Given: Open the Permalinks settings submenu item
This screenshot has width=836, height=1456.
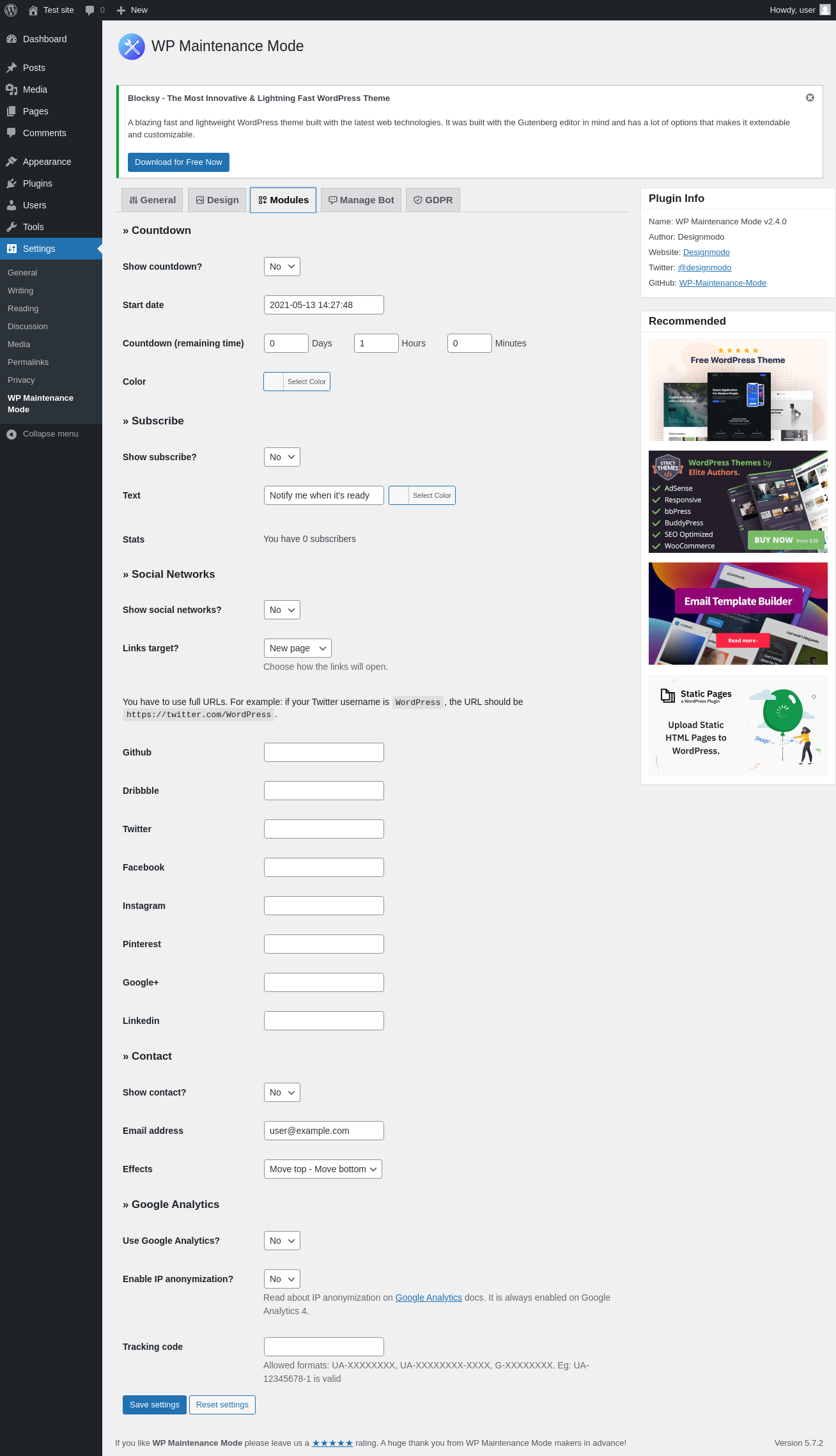Looking at the screenshot, I should pyautogui.click(x=28, y=362).
